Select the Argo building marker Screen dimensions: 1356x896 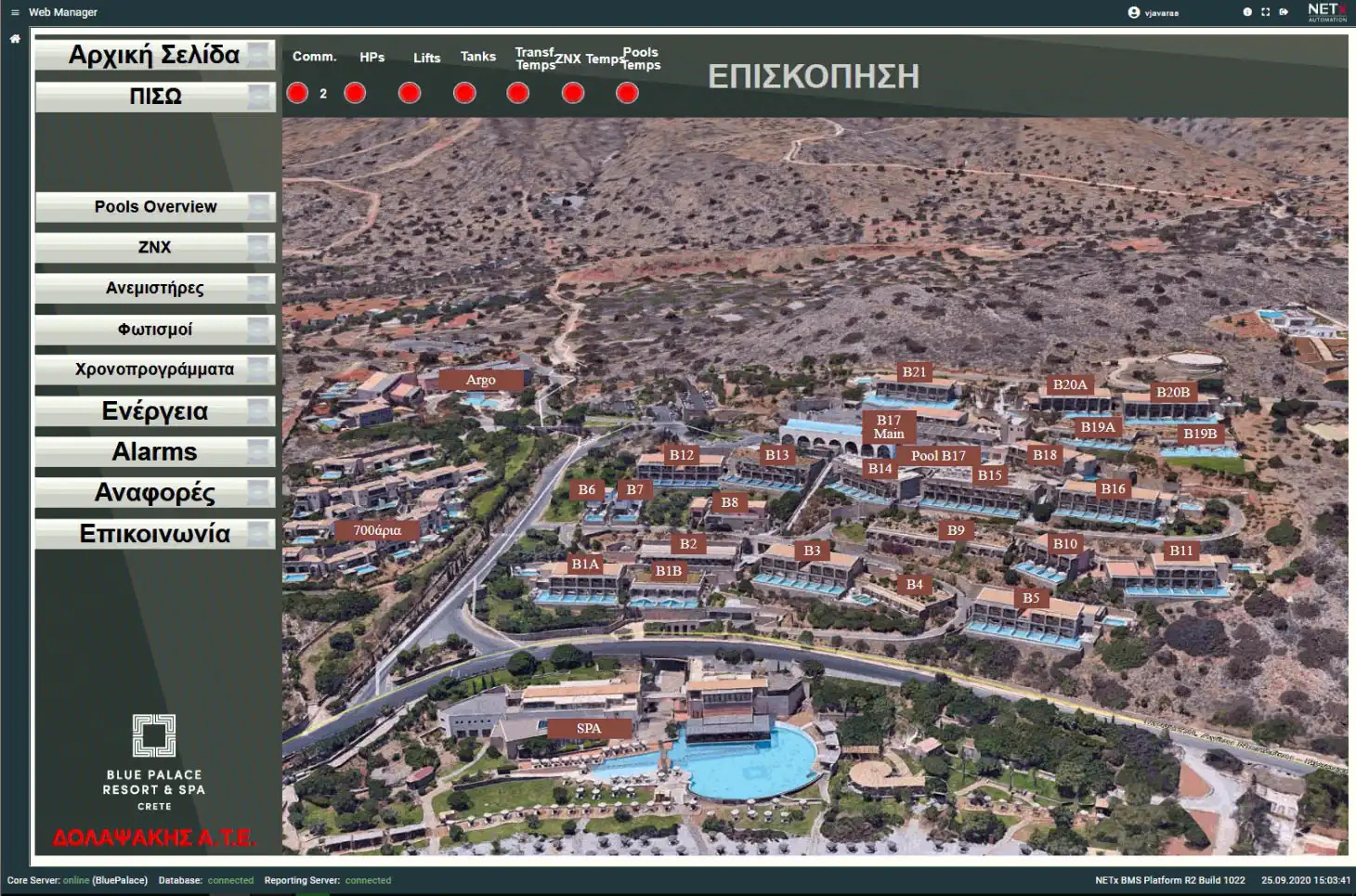(481, 380)
